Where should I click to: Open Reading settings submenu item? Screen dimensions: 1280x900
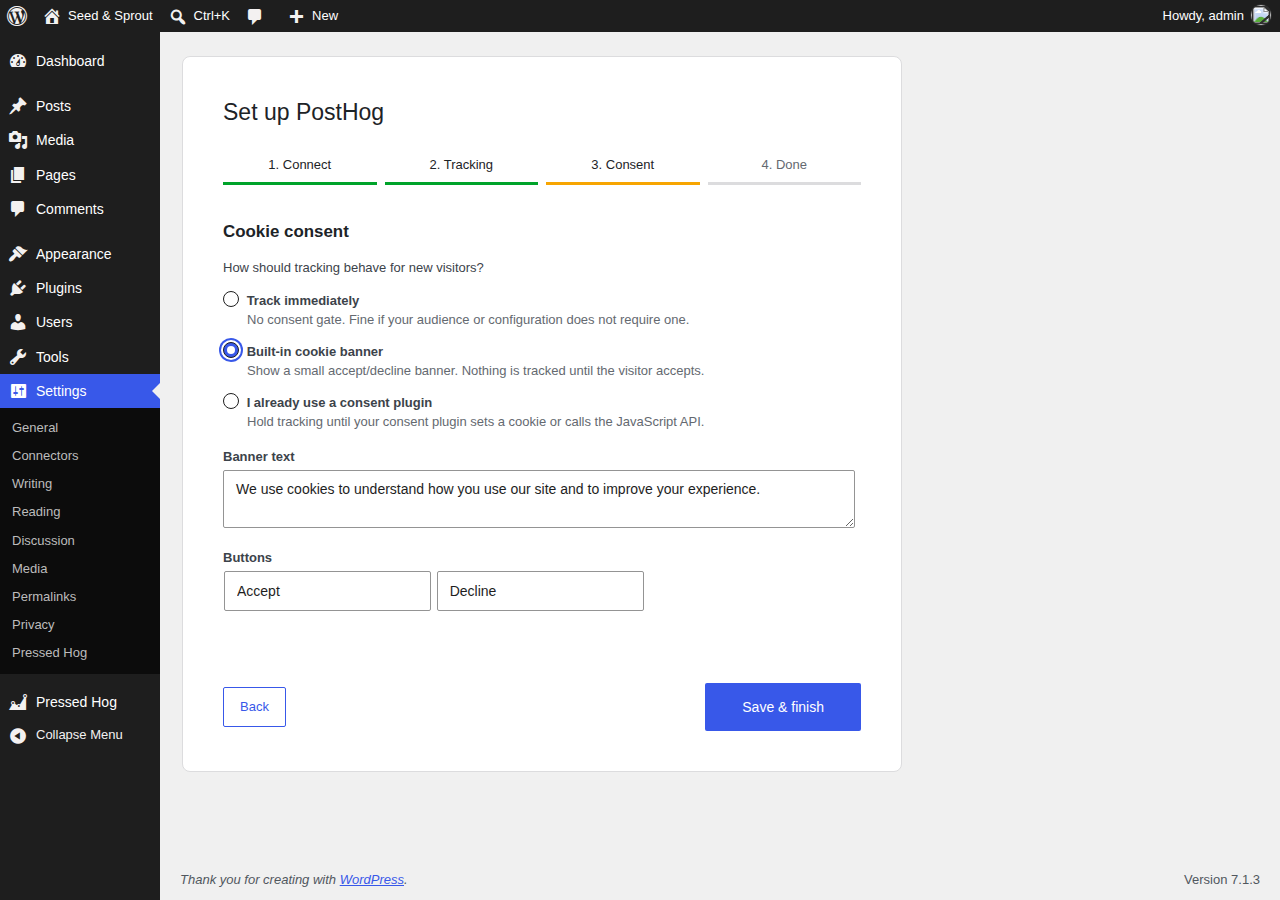point(36,511)
